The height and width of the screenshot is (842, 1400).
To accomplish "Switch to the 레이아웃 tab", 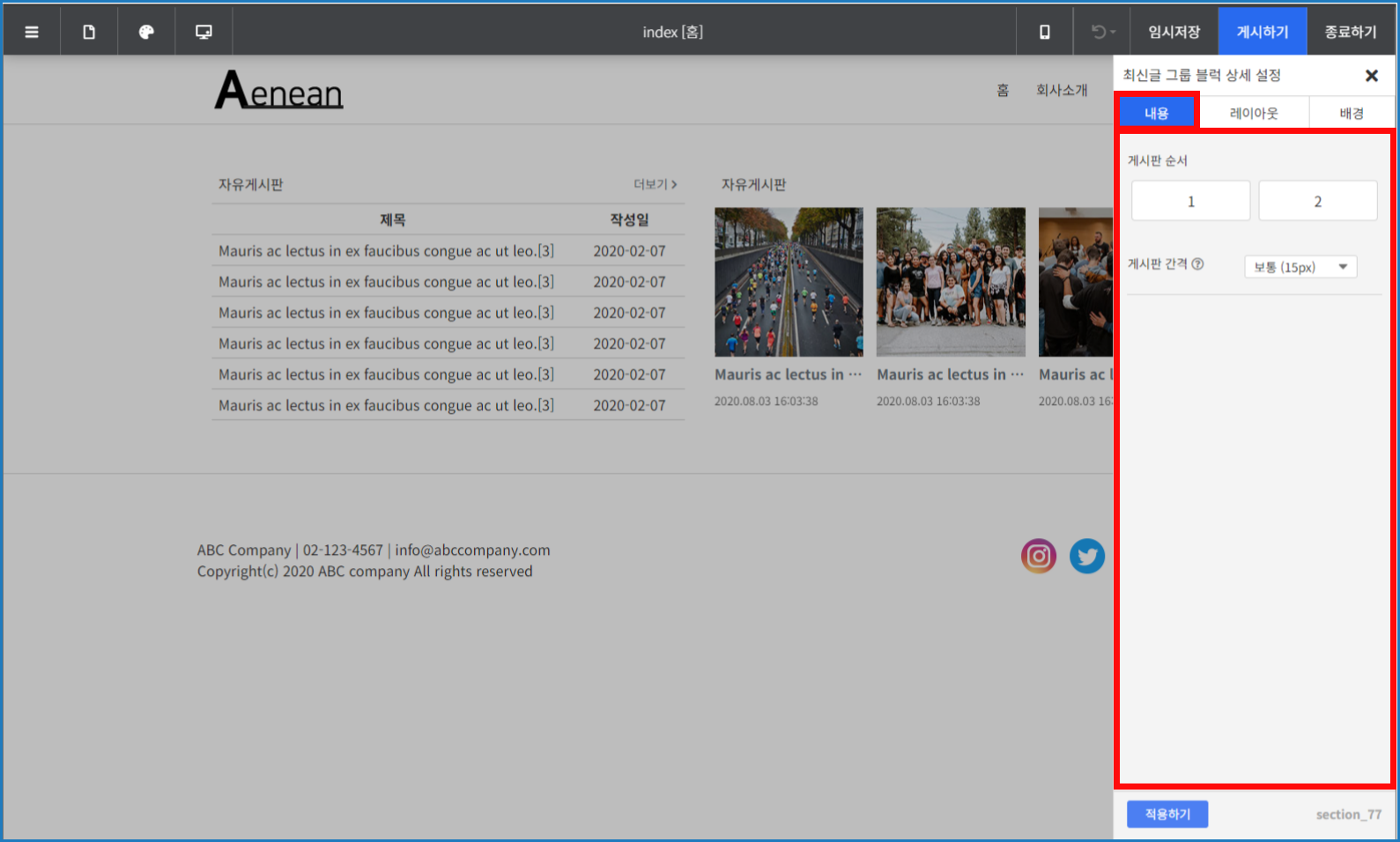I will [1253, 114].
